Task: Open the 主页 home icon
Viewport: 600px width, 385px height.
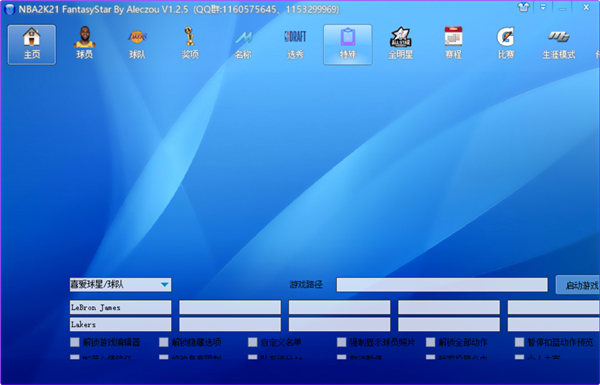Action: [32, 45]
